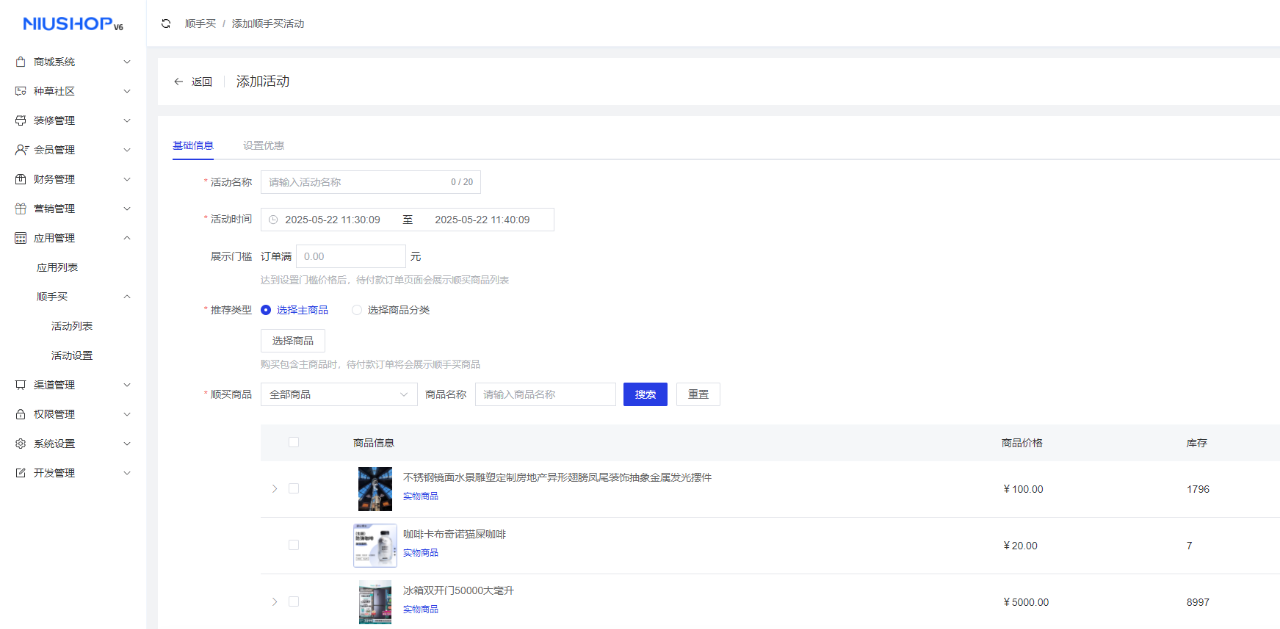Select the 选择商品分类 radio option

tap(357, 310)
